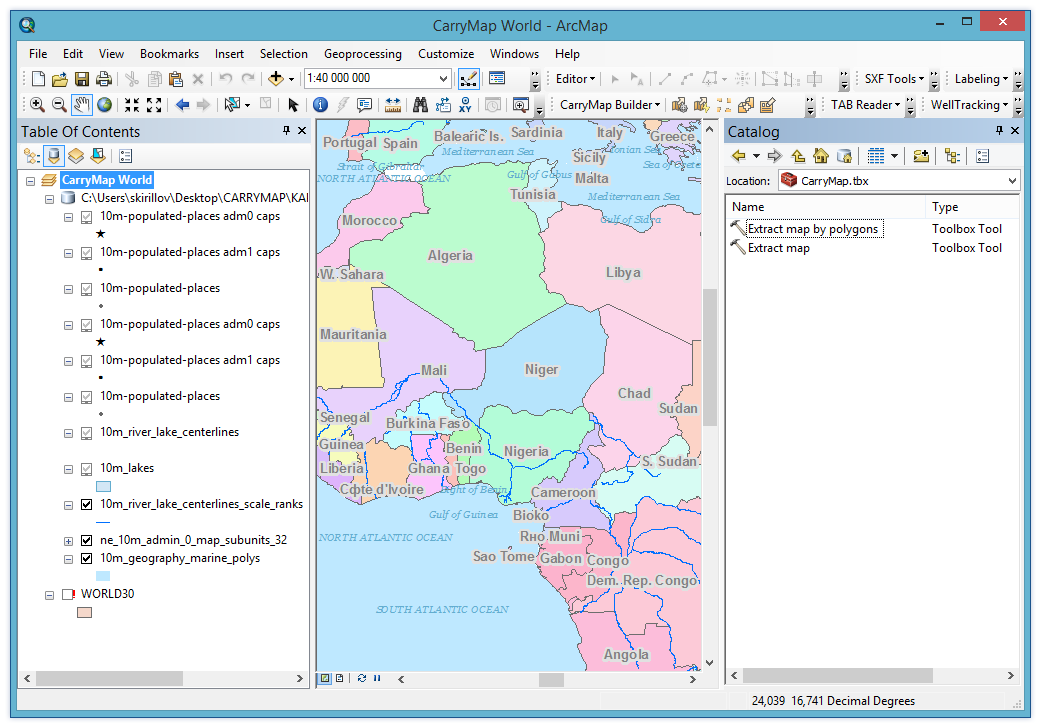Click Fixed Zoom Out arrows icon

[x=154, y=105]
